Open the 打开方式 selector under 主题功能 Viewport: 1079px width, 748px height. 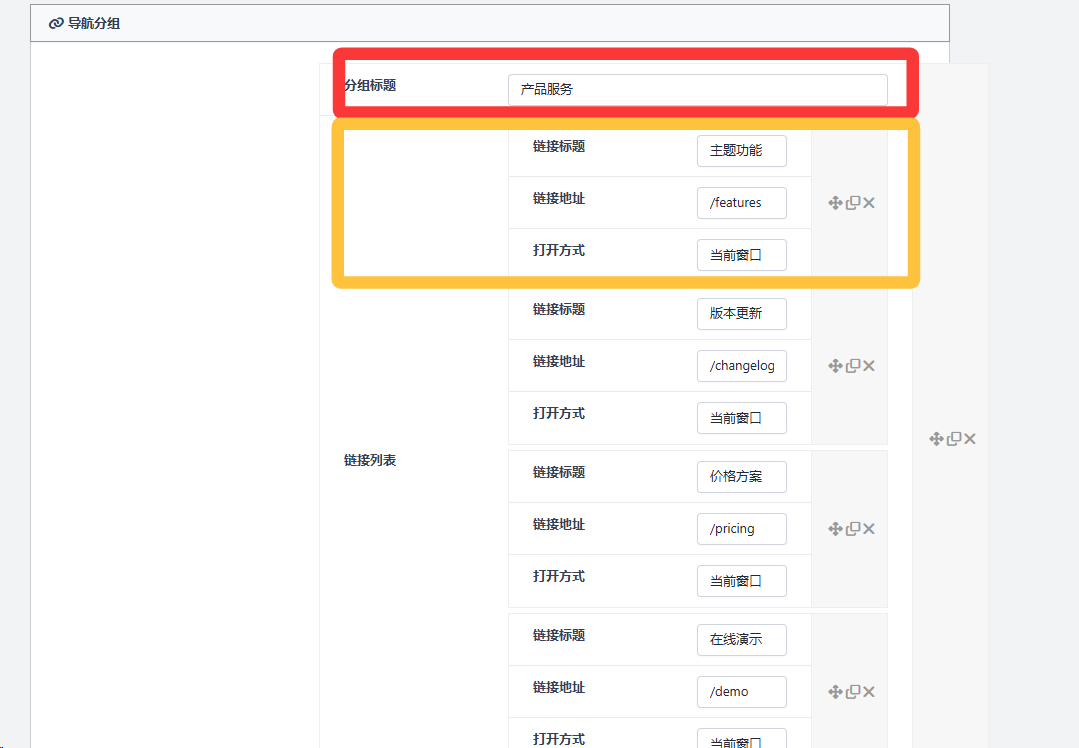coord(742,255)
